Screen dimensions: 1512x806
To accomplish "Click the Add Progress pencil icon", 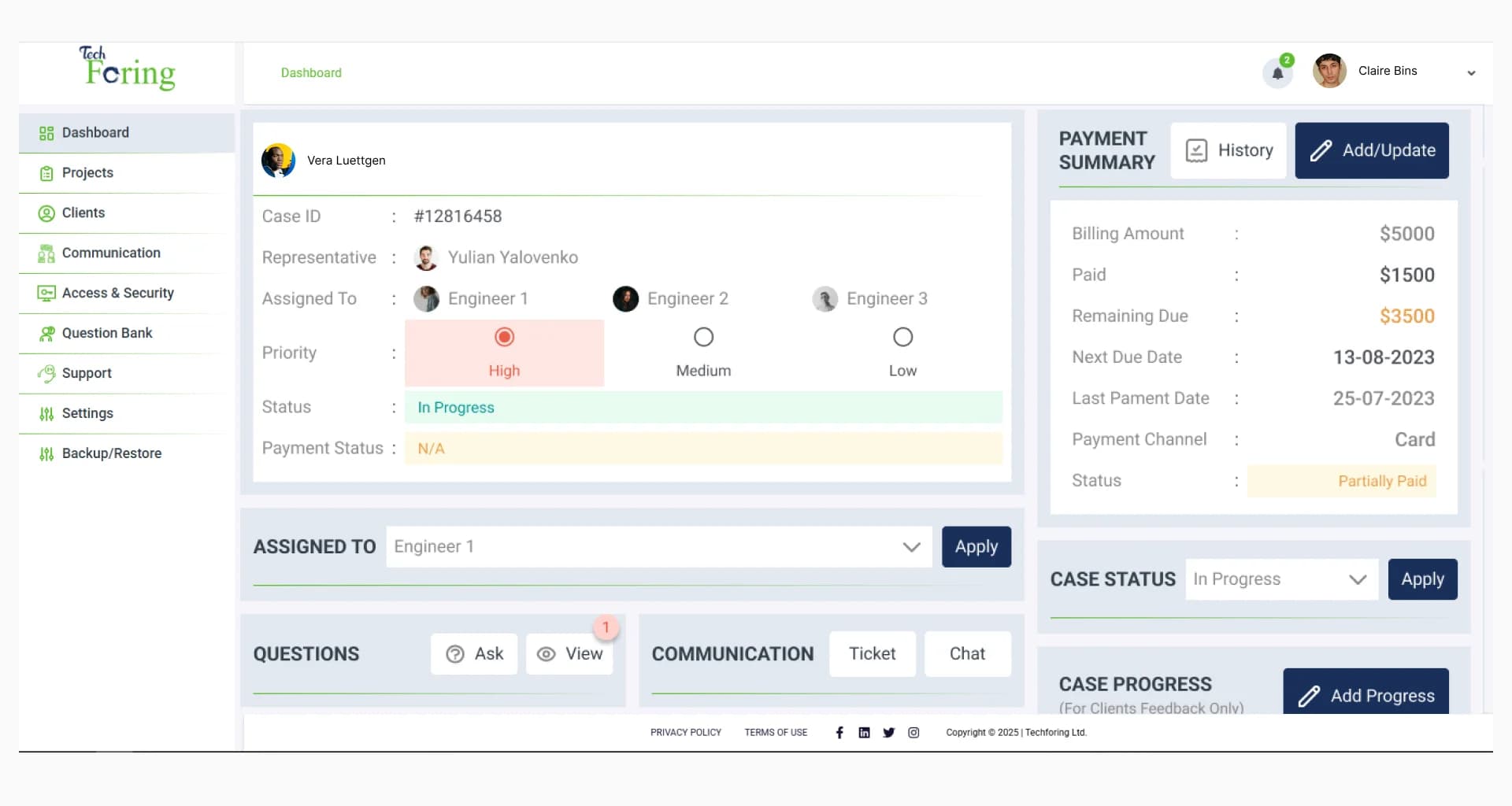I will pos(1309,697).
